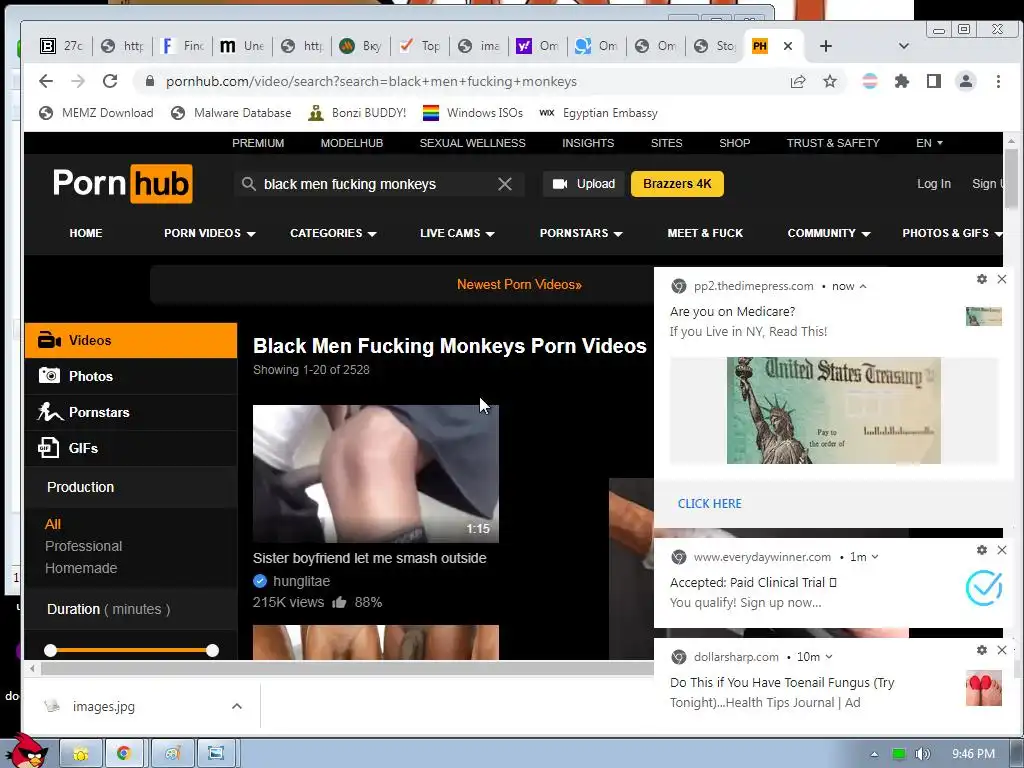Go back to the previous page
This screenshot has height=768, width=1024.
46,81
